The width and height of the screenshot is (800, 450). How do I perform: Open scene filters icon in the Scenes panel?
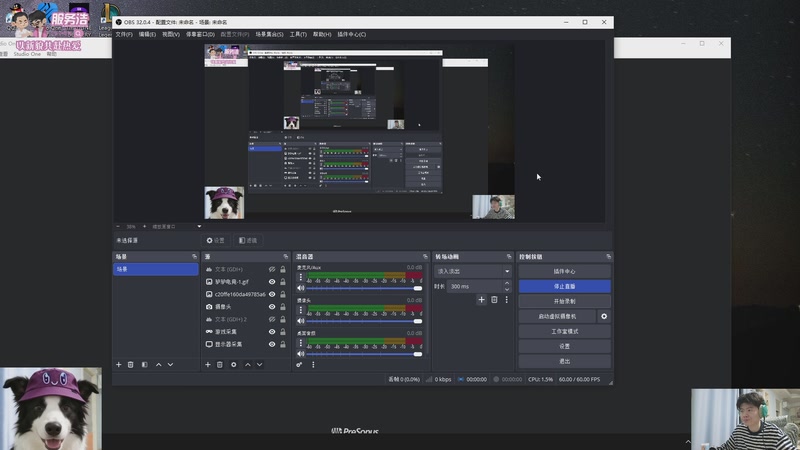tap(144, 365)
